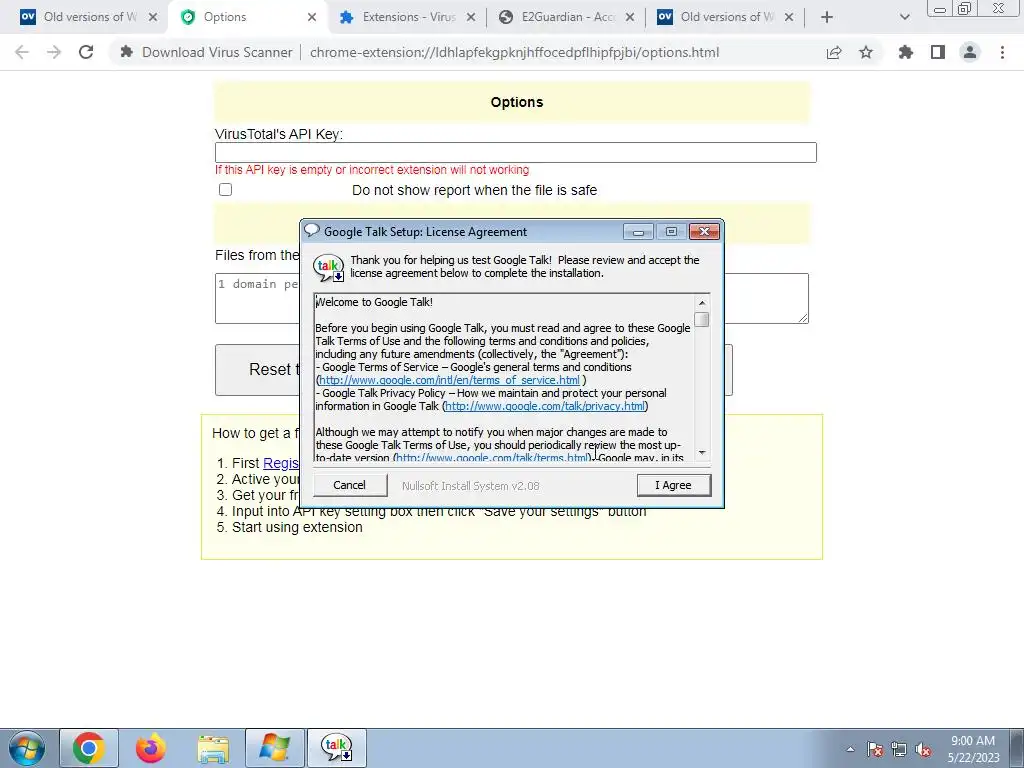Screen dimensions: 1024x768
Task: Click the Chrome taskbar icon
Action: point(89,748)
